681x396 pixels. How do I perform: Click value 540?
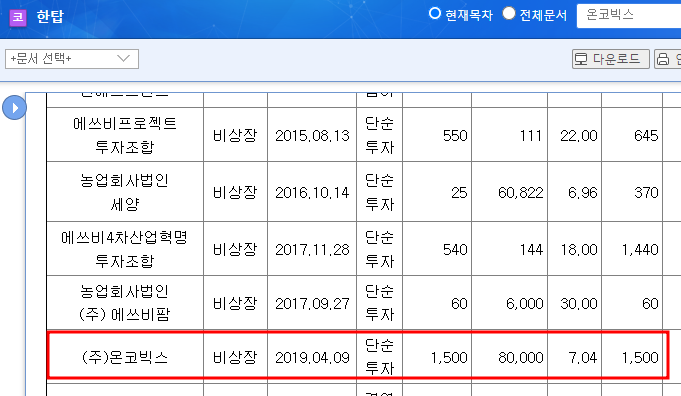[x=455, y=249]
